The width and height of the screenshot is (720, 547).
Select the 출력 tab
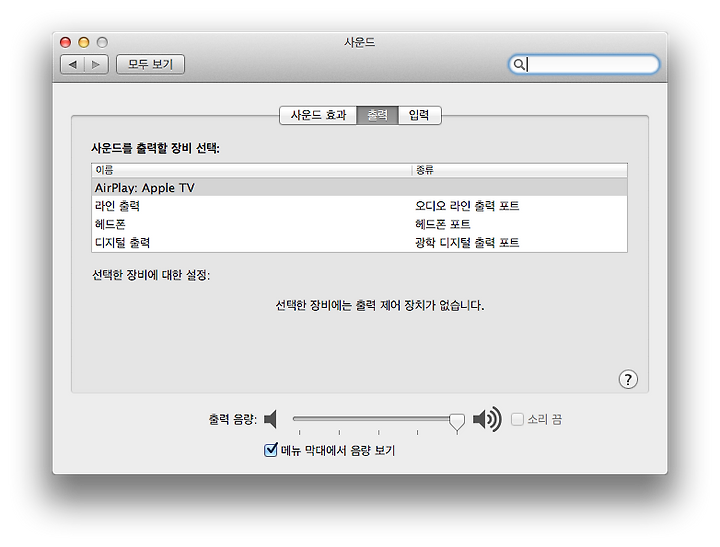[x=377, y=115]
